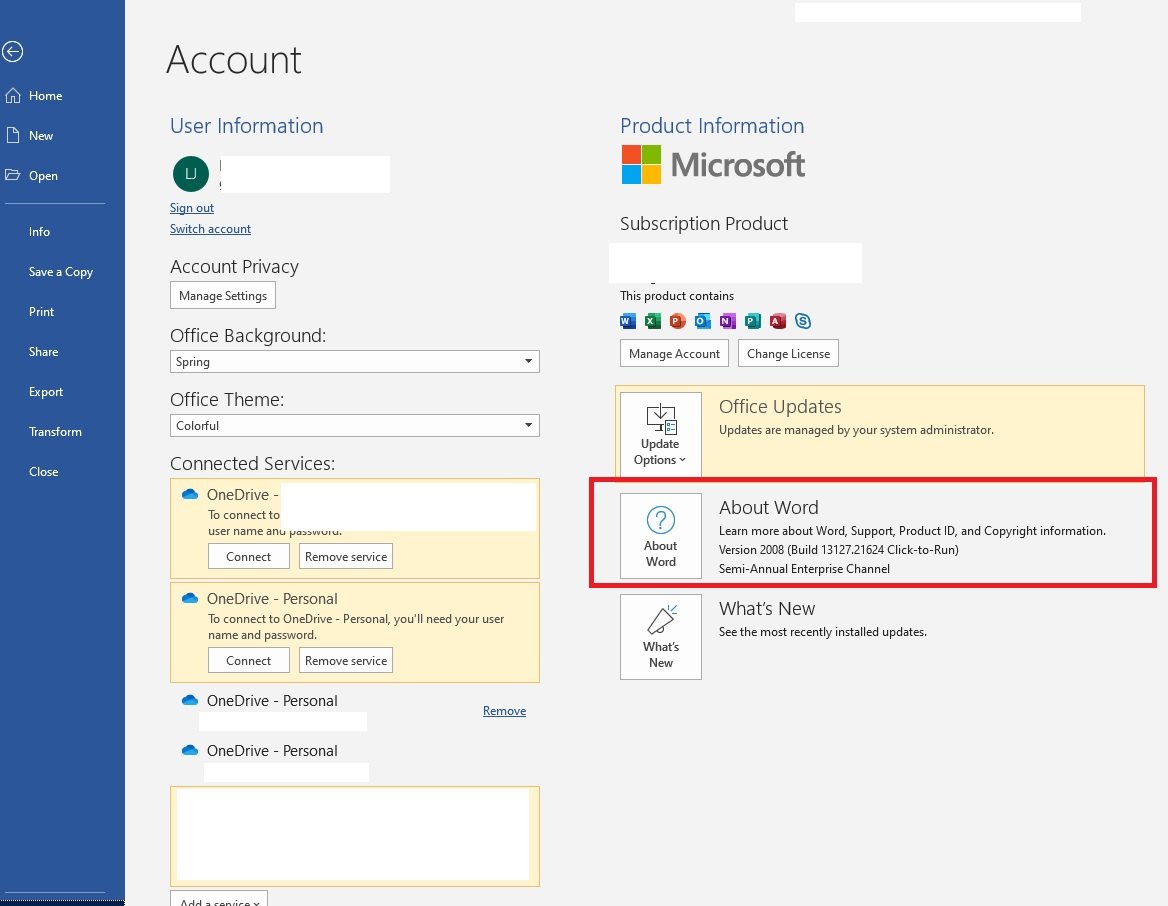Select the Semi-Annual Enterprise Channel text
This screenshot has width=1168, height=906.
804,568
